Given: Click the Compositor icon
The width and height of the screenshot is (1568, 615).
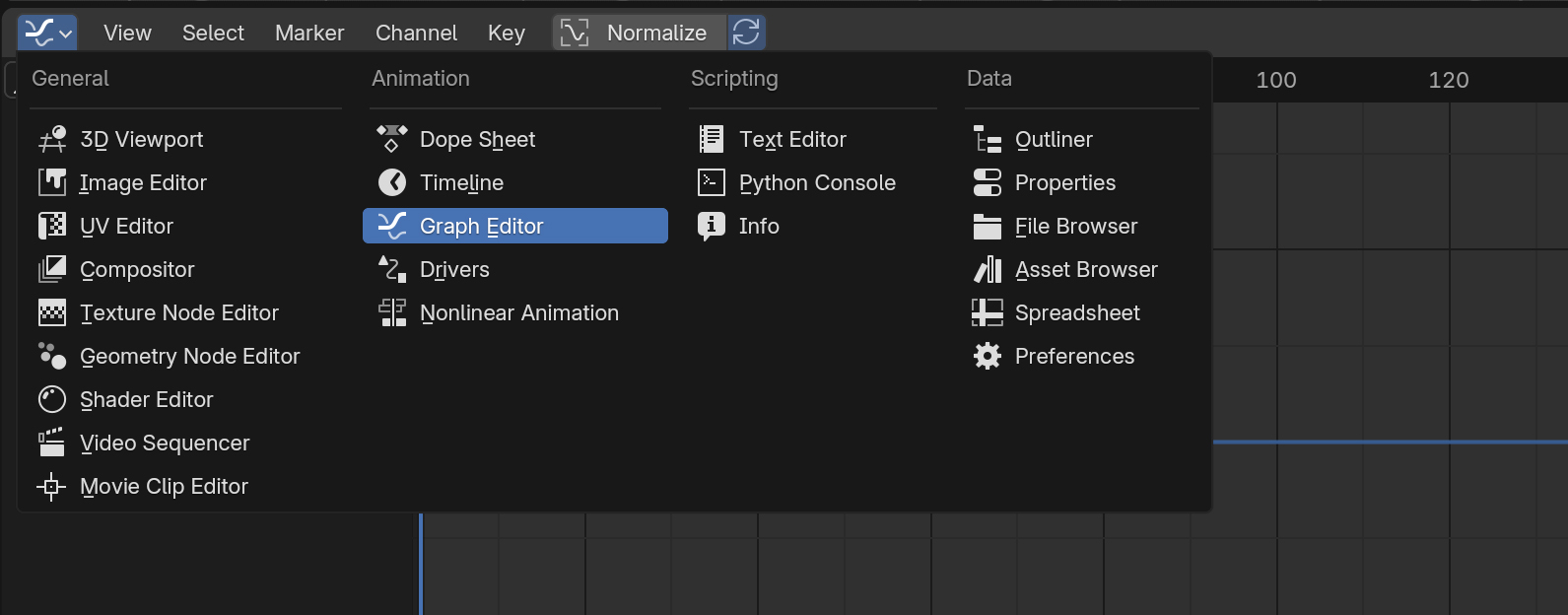Looking at the screenshot, I should pyautogui.click(x=52, y=269).
